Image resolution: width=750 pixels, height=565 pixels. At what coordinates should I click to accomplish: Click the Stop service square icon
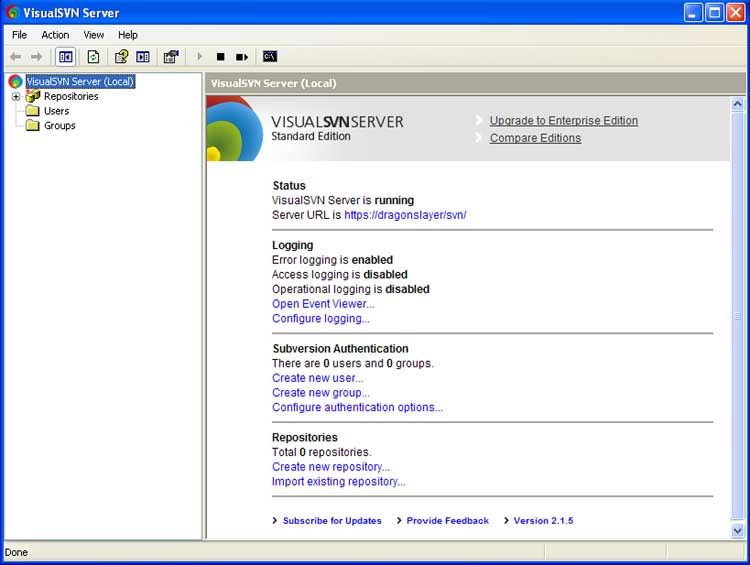point(221,57)
